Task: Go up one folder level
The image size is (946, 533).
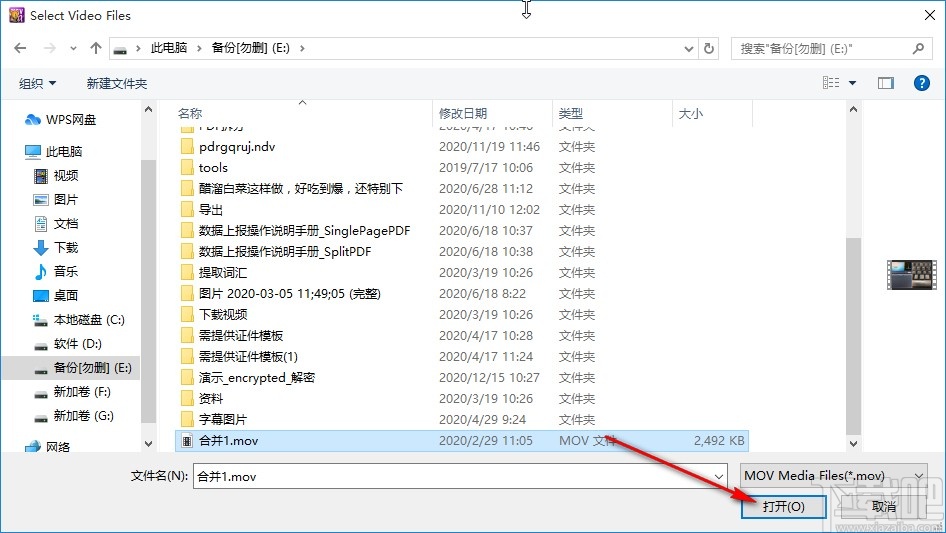Action: point(95,48)
